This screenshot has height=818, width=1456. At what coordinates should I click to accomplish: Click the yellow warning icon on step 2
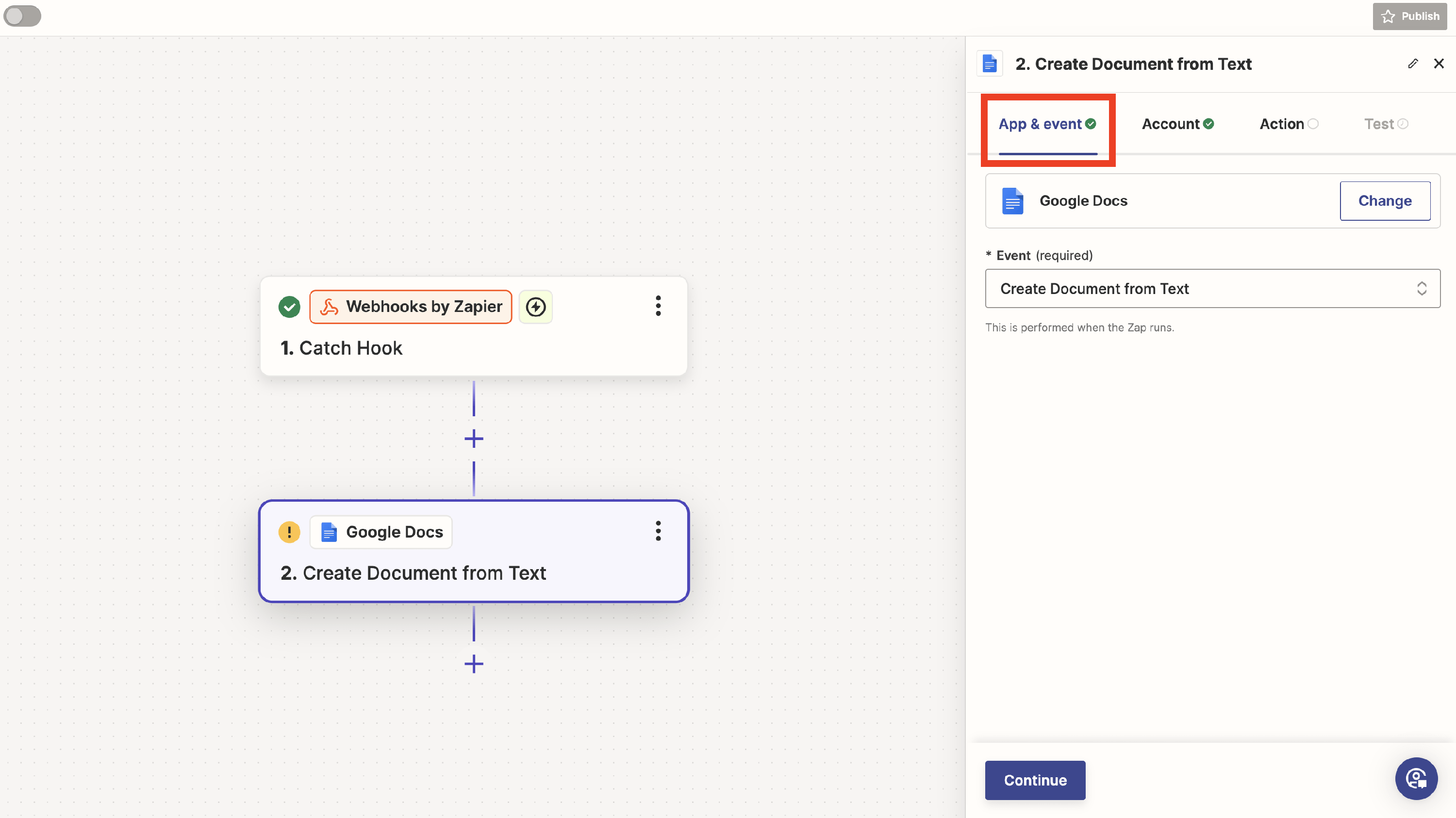[x=289, y=532]
